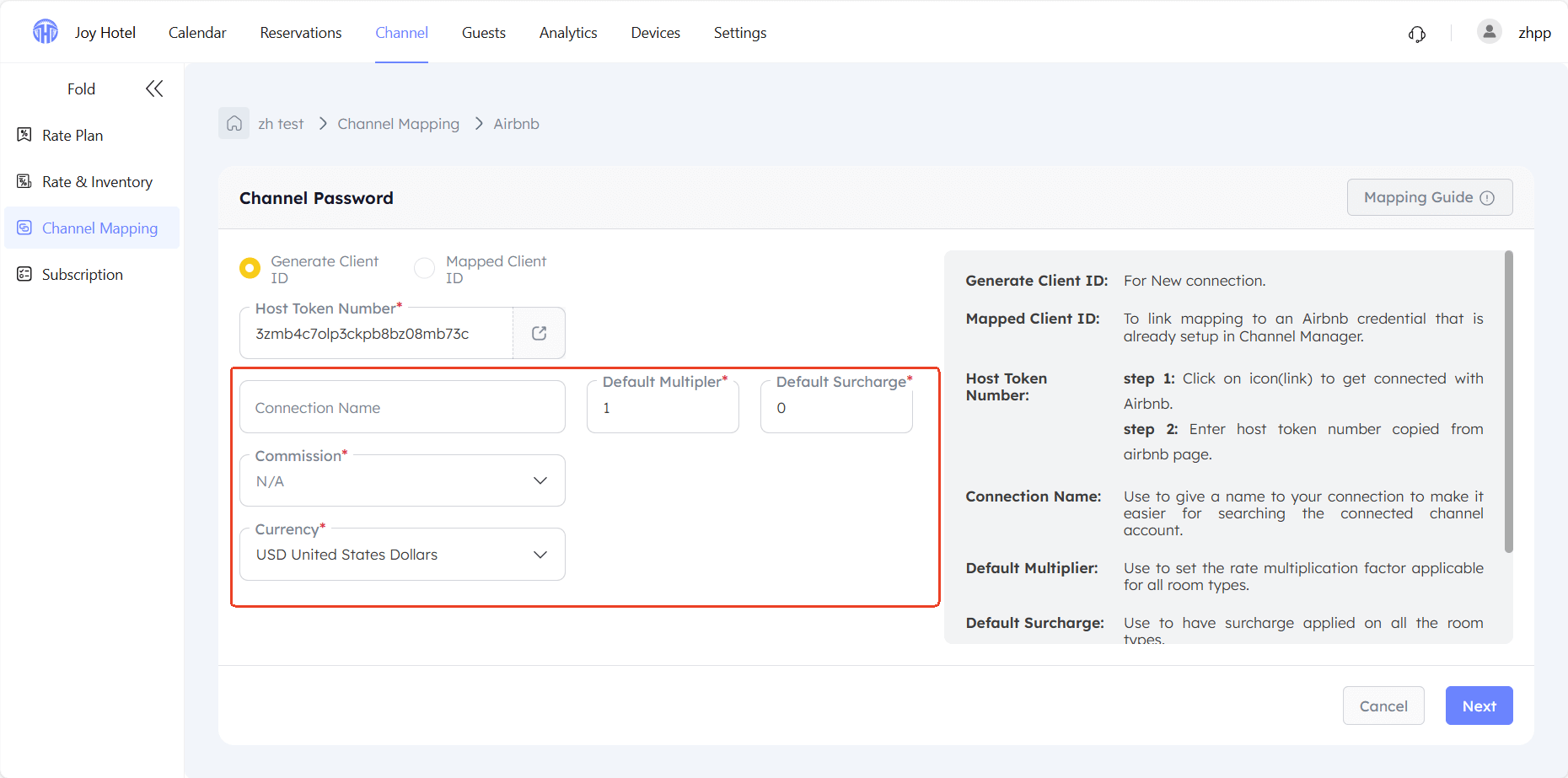This screenshot has height=778, width=1568.
Task: Open the Mapping Guide button
Action: (x=1430, y=197)
